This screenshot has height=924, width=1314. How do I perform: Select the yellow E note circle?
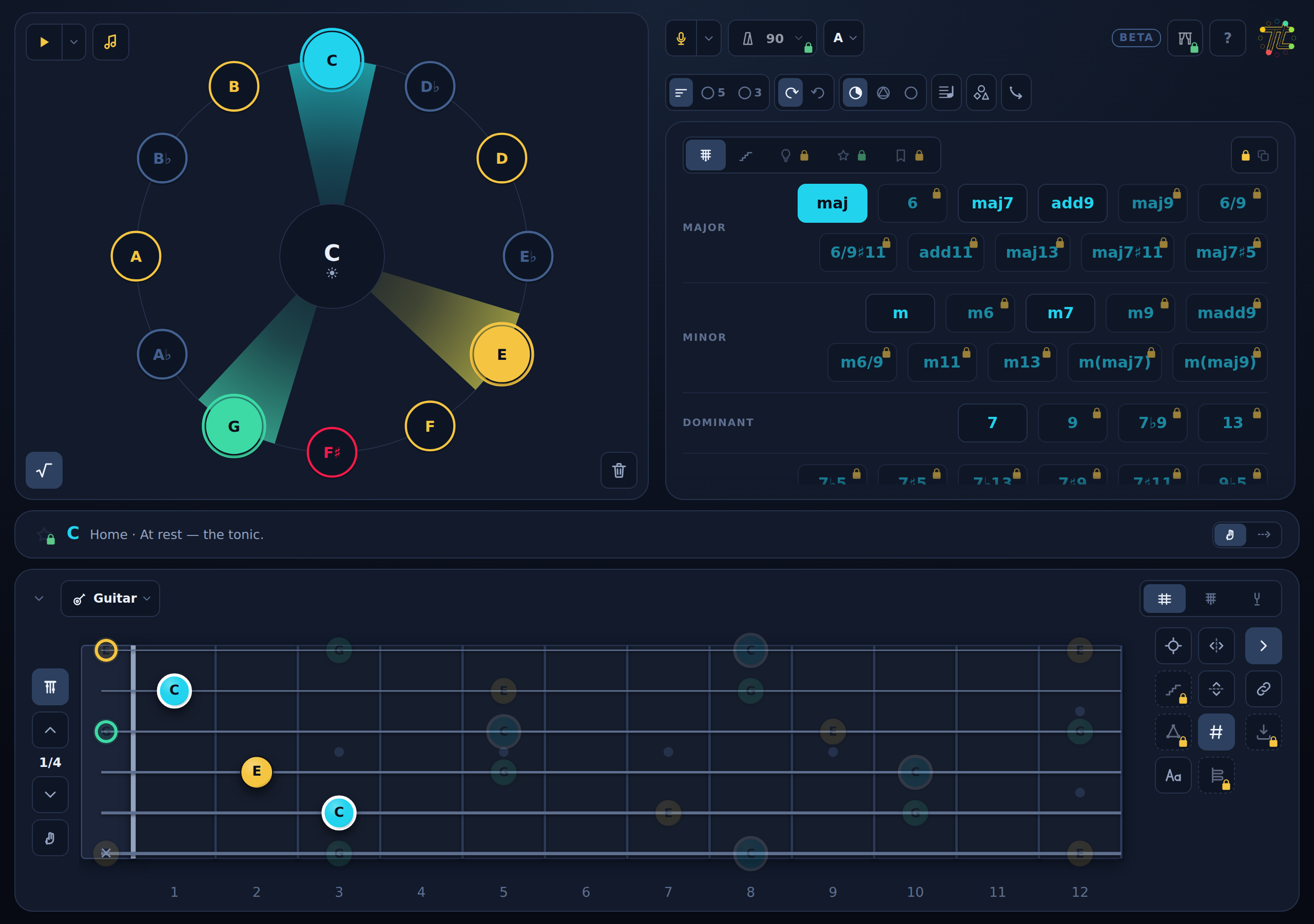click(x=502, y=354)
